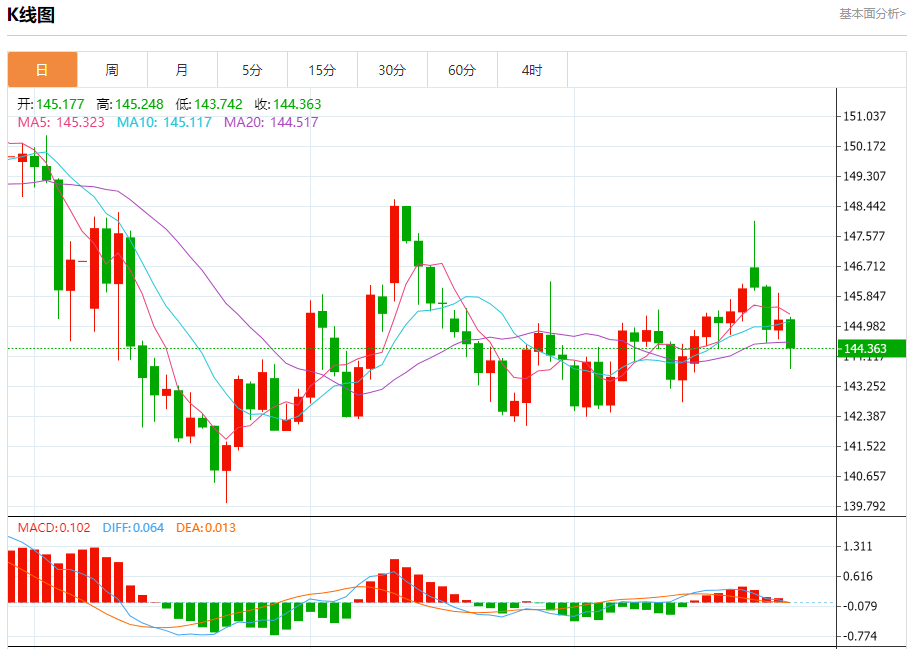Viewport: 910px width, 649px height.
Task: Select the 周 weekly tab
Action: point(112,70)
